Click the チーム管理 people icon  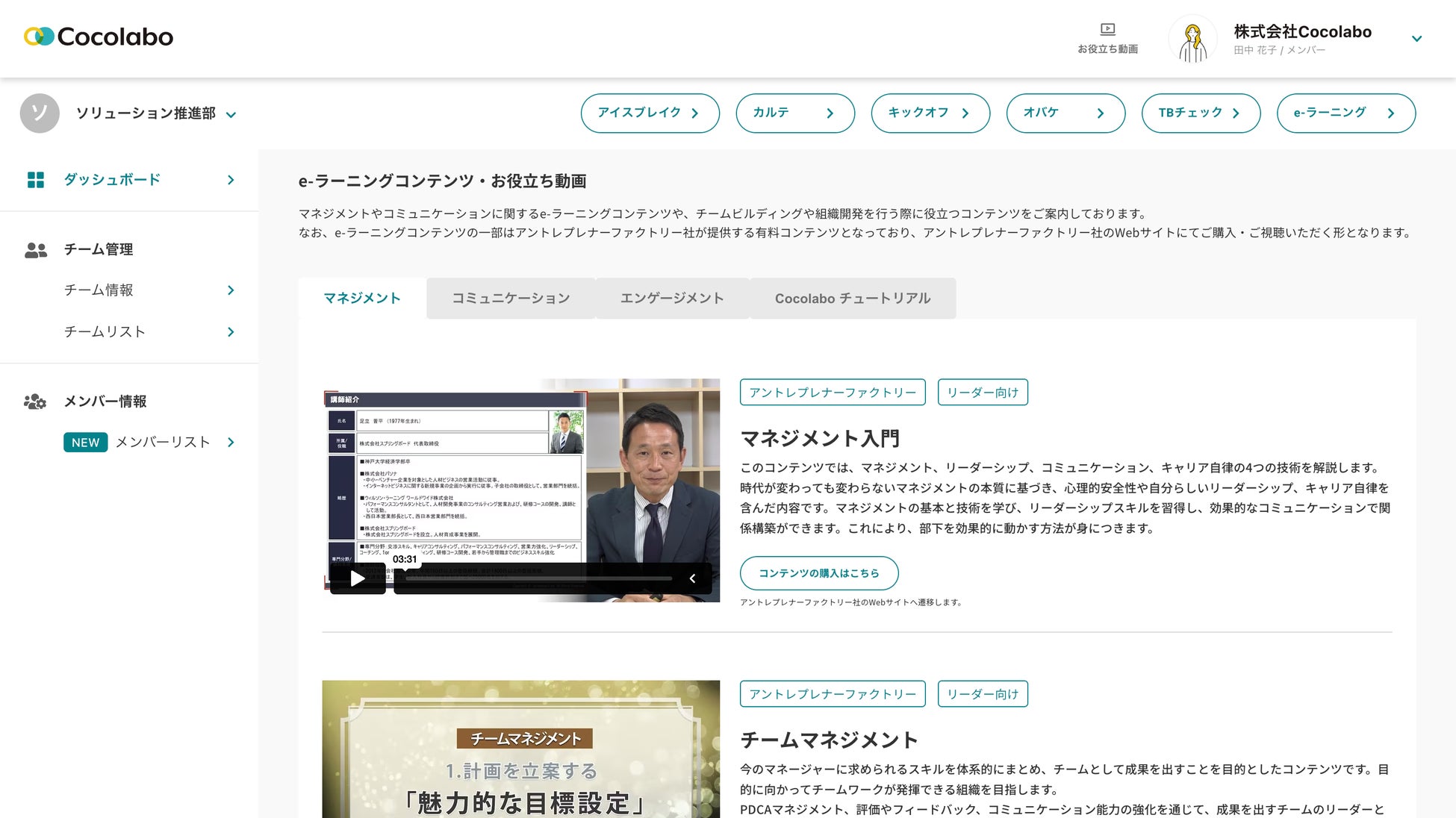(36, 250)
